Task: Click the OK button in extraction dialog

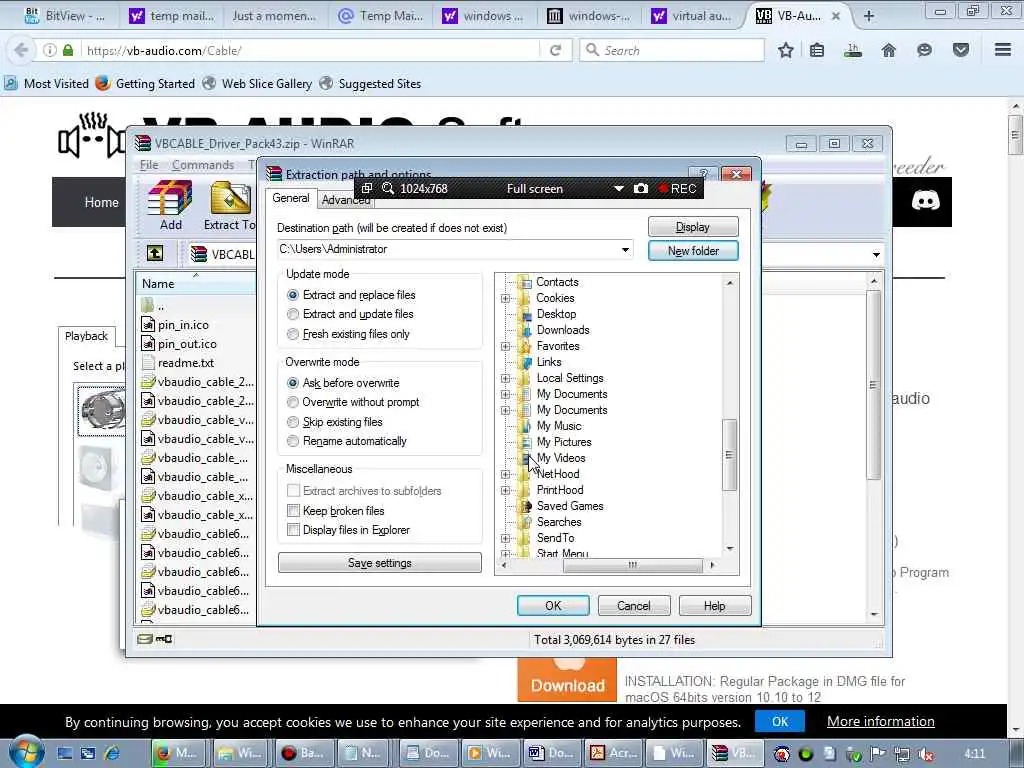Action: 552,605
